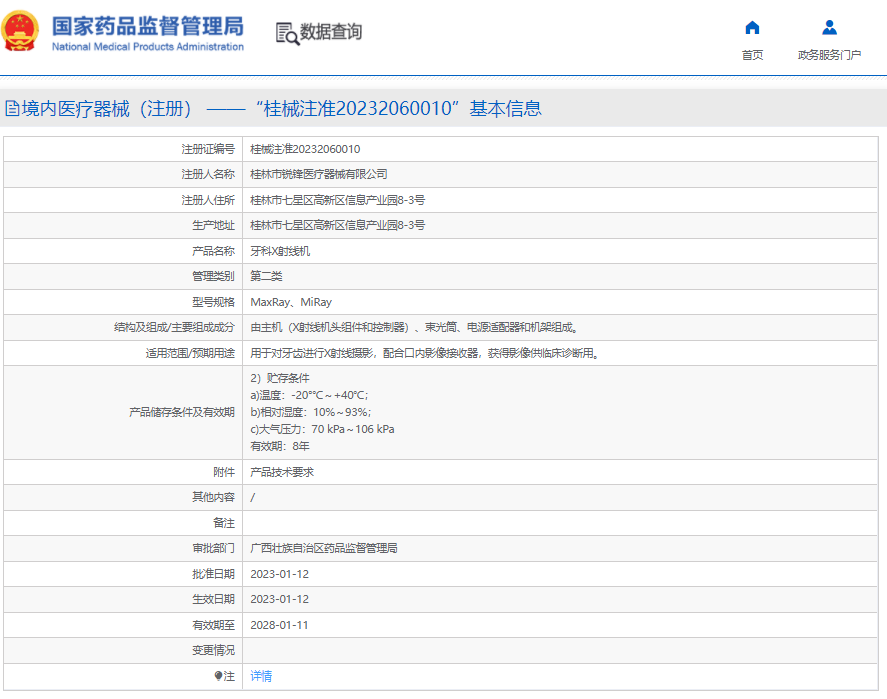
Task: Click atmospheric pressure line 70 kPa～106 kPa
Action: pos(322,429)
